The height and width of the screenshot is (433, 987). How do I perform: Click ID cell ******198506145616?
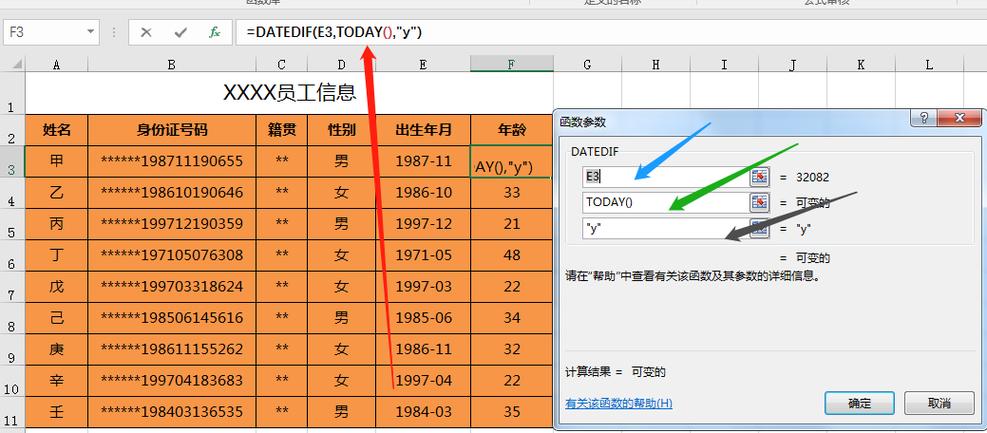[x=172, y=318]
